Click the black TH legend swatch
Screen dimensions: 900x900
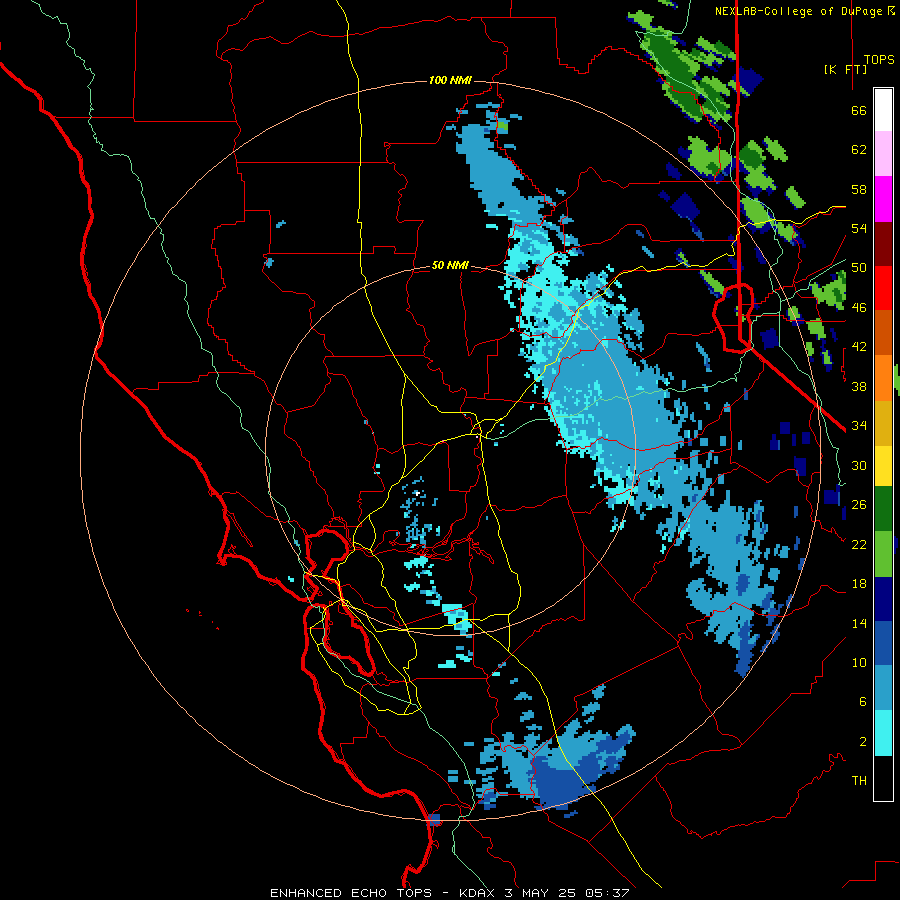coord(883,778)
